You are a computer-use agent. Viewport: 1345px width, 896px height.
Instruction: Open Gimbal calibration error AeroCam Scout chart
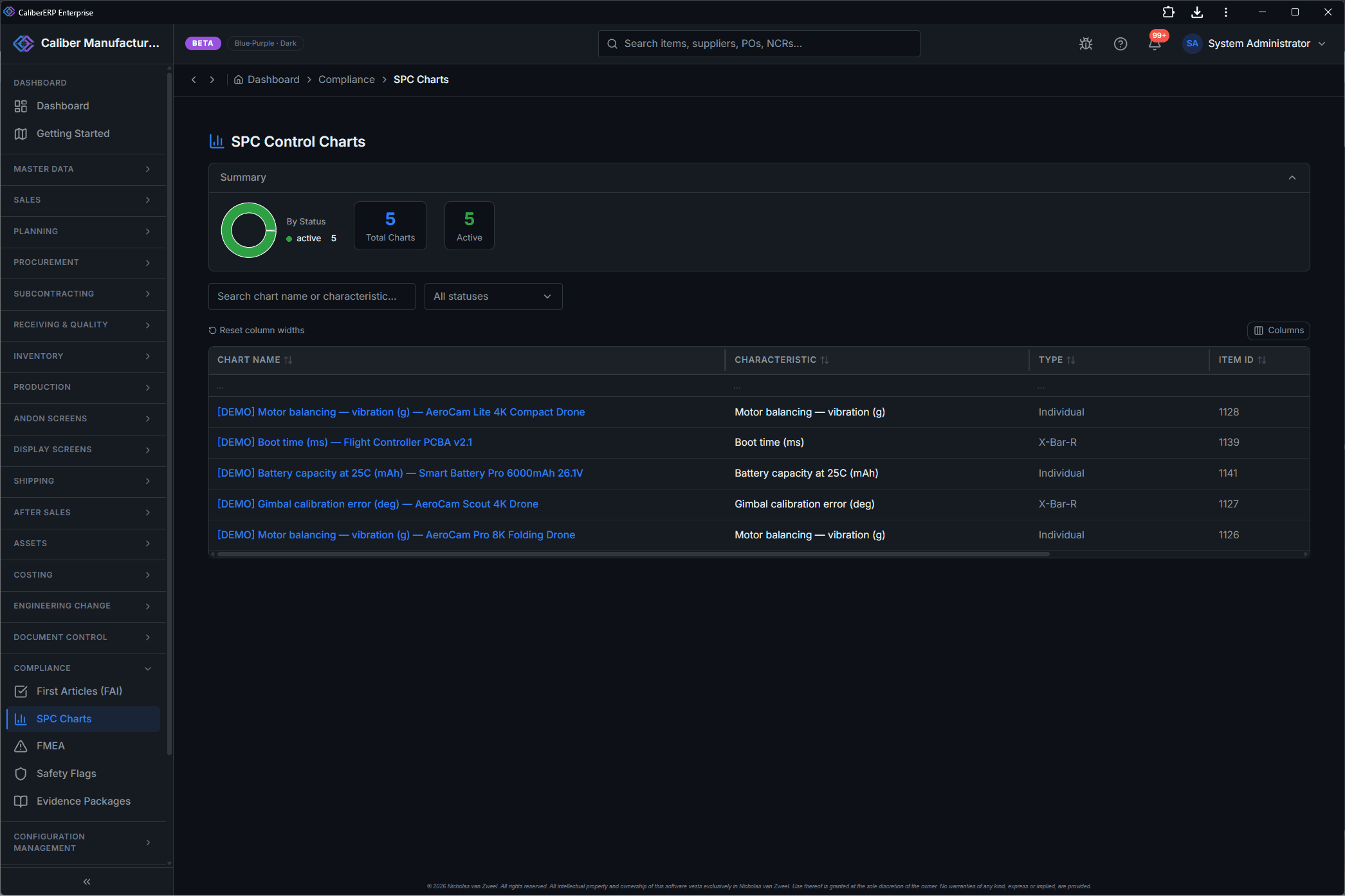pyautogui.click(x=378, y=504)
